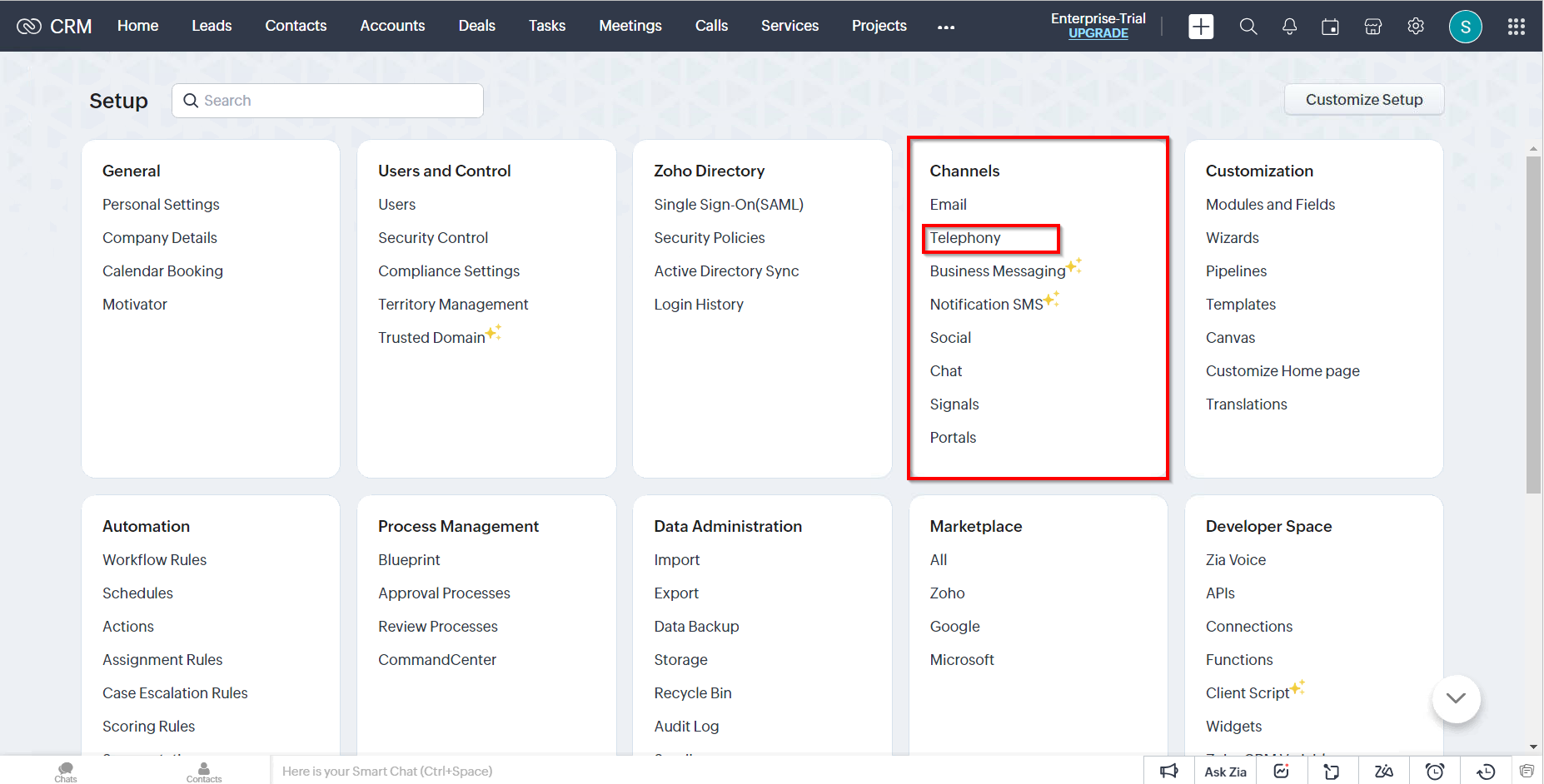Open Pipelines under Customization

(x=1236, y=271)
